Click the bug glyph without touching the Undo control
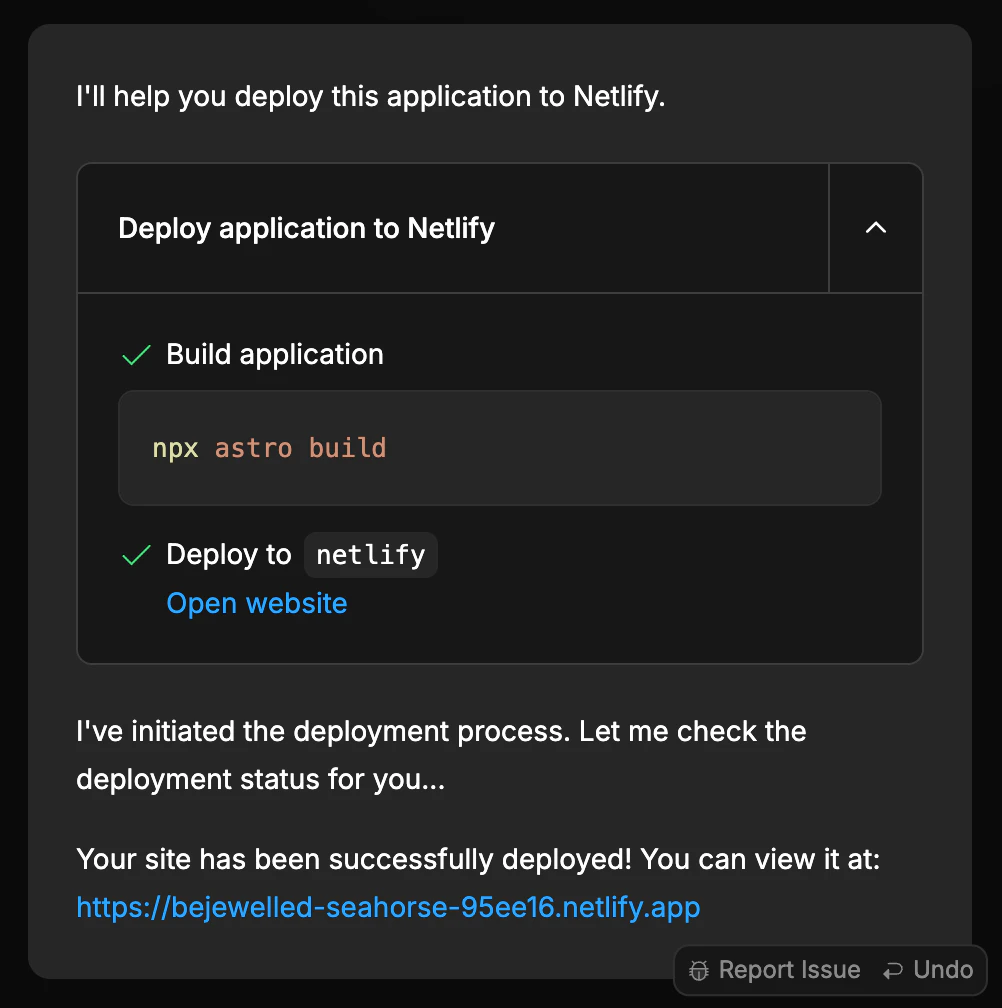 point(699,969)
